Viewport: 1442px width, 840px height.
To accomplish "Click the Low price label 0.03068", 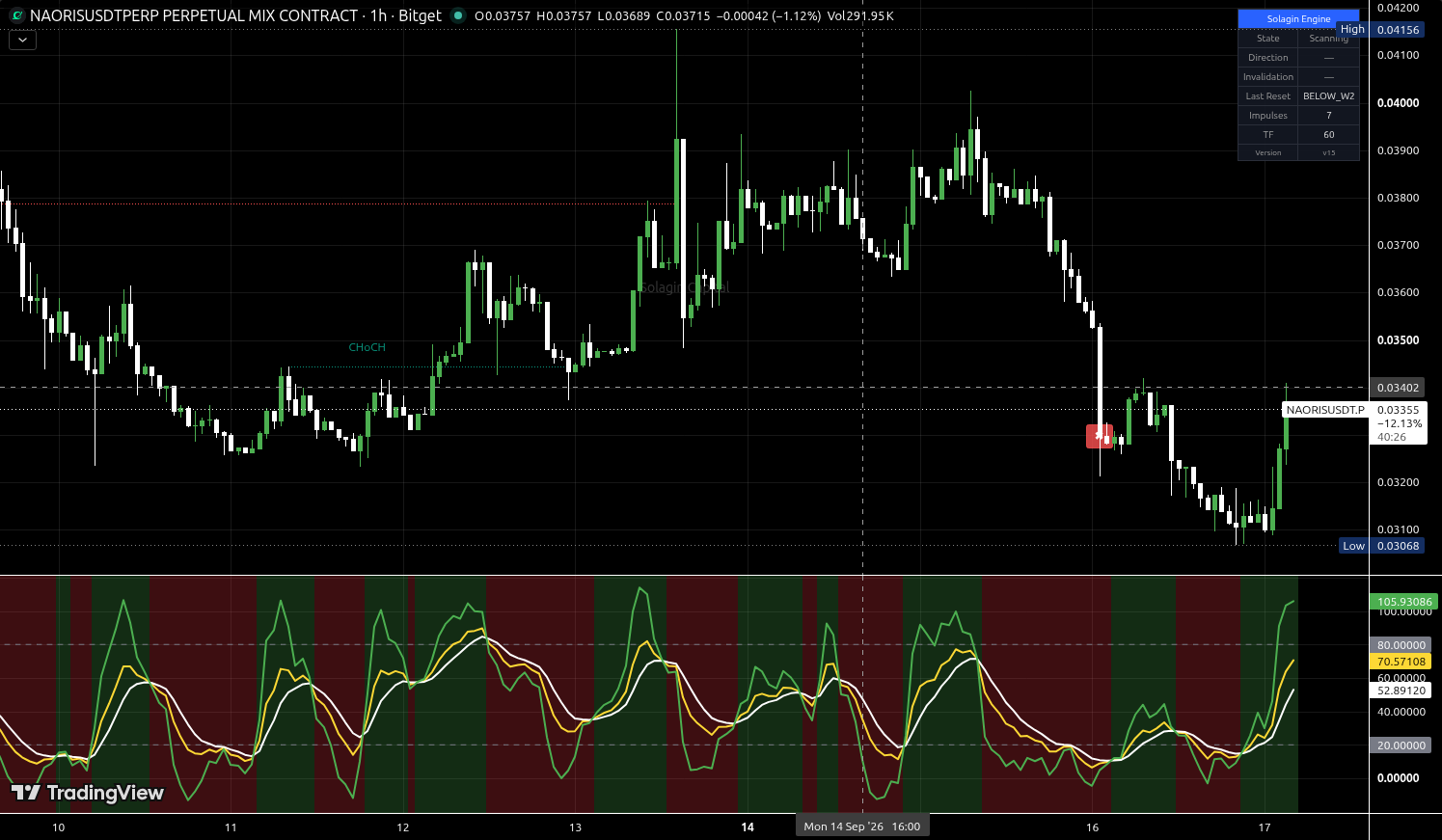I will click(x=1398, y=546).
